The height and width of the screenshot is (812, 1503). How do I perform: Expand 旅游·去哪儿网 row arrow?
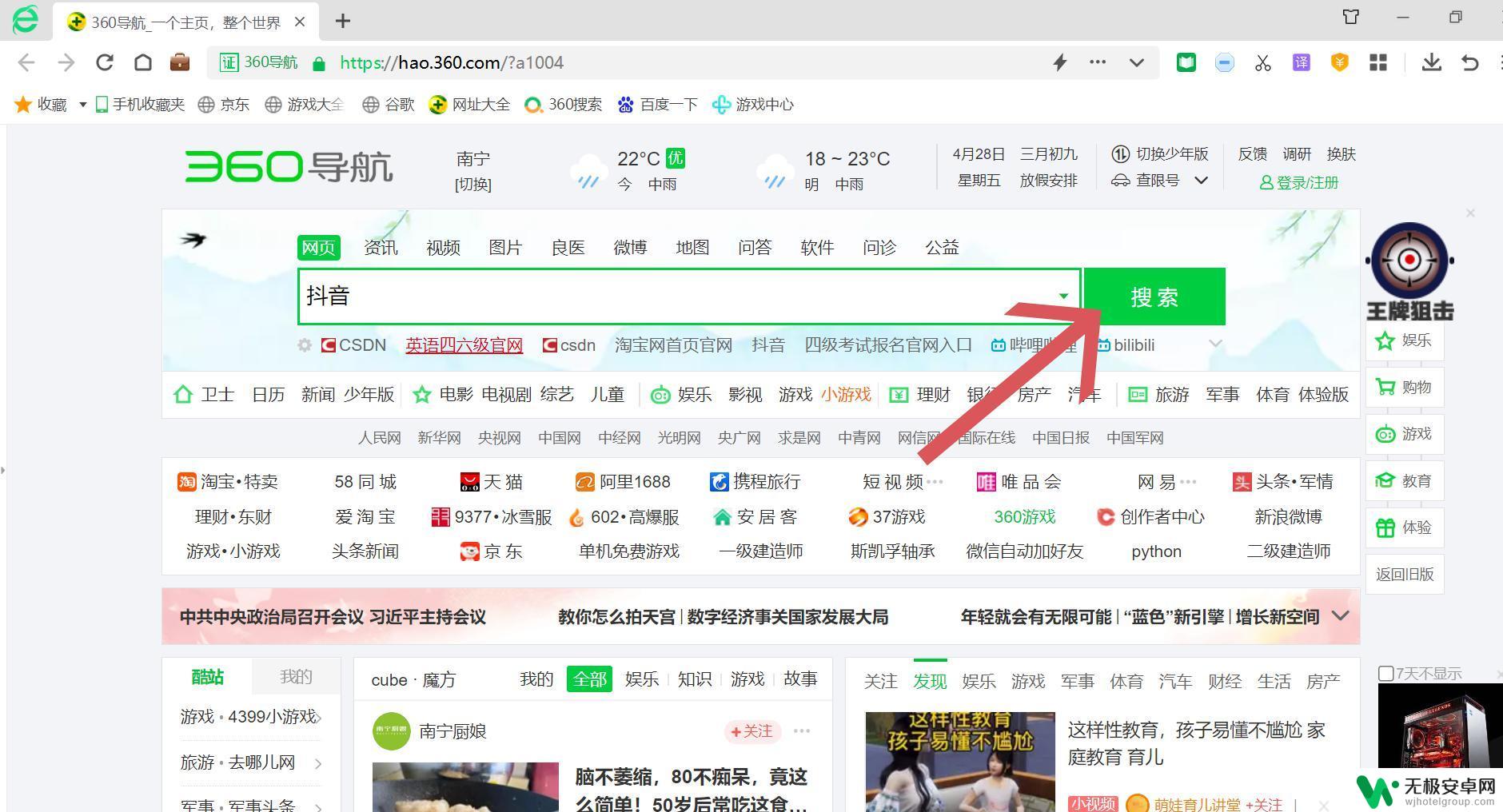[318, 764]
